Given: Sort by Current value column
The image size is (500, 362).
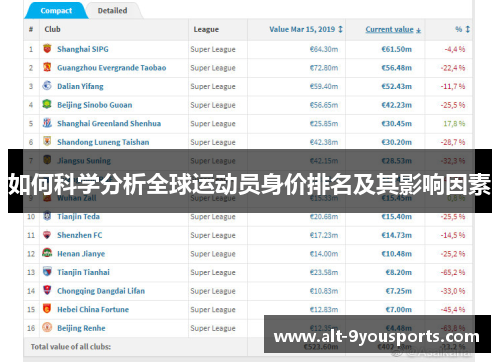Looking at the screenshot, I should tap(393, 29).
